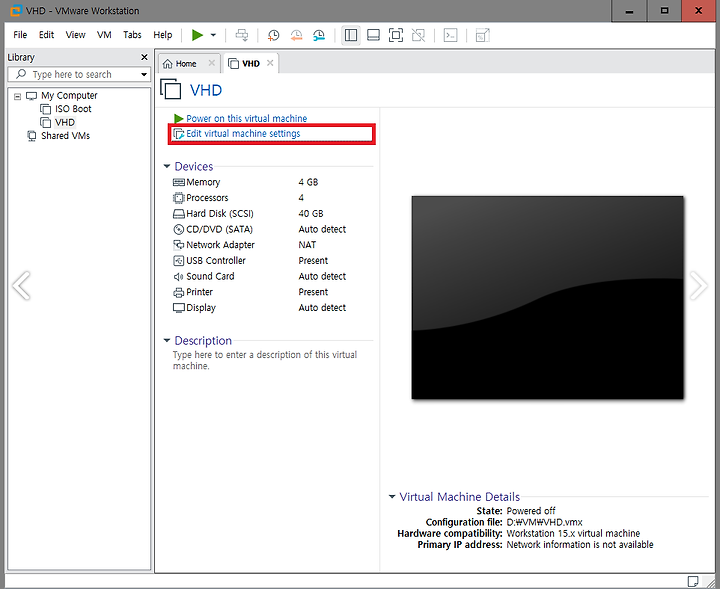The height and width of the screenshot is (589, 720).
Task: Open the Help menu
Action: 163,35
